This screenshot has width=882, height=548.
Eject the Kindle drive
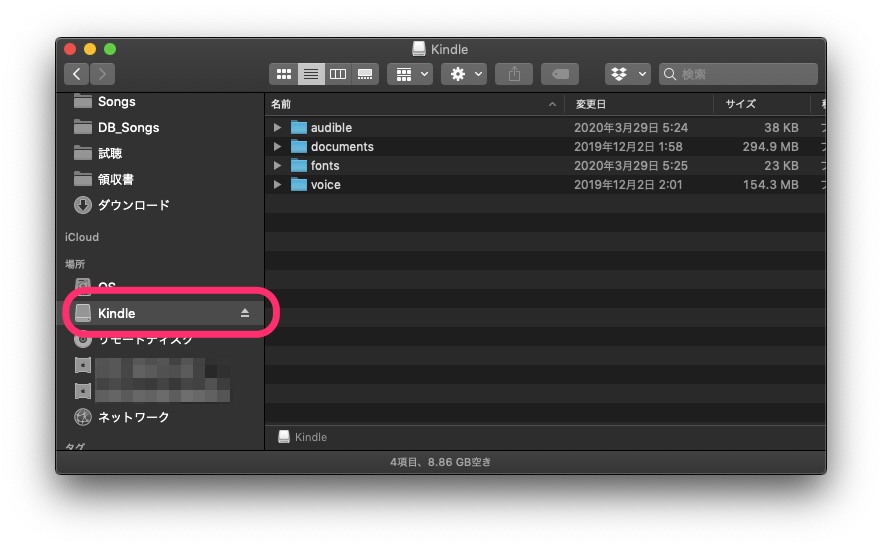point(245,313)
